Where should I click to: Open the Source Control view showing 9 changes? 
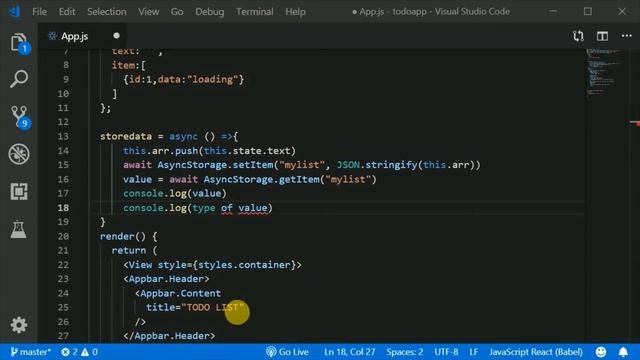[20, 117]
